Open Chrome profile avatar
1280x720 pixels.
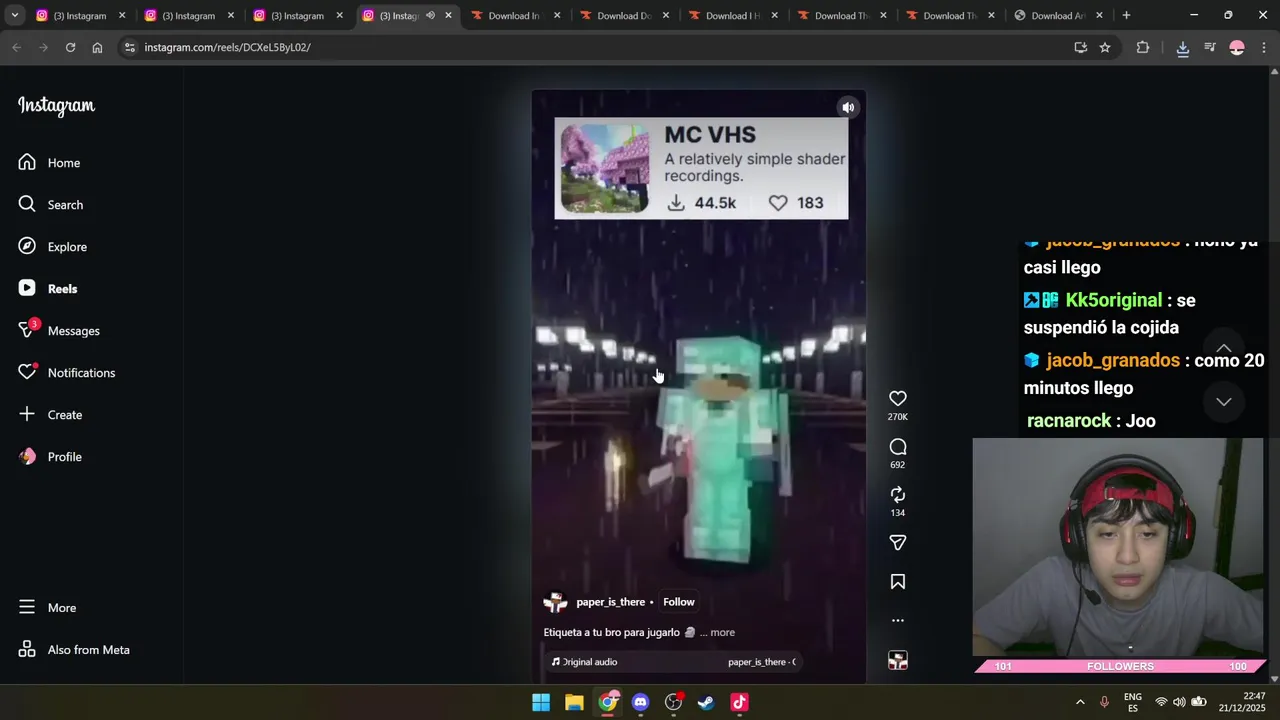click(x=1237, y=47)
